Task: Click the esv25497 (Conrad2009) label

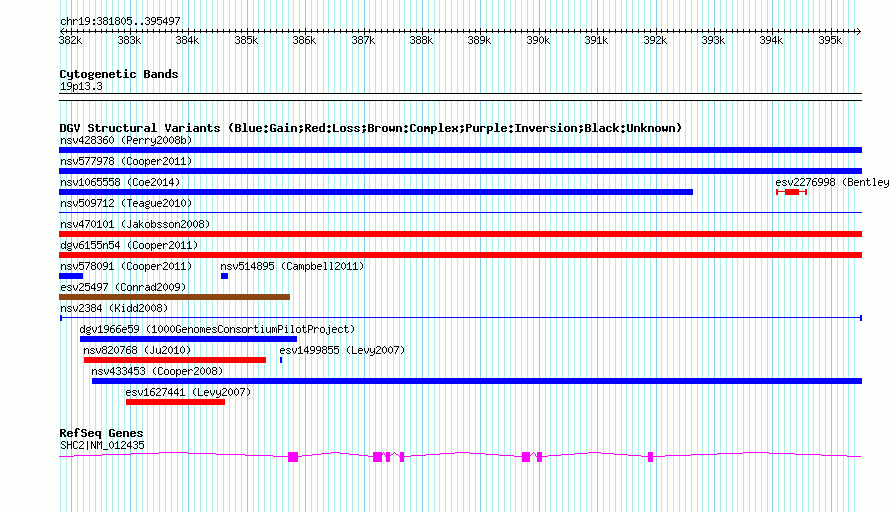Action: point(123,287)
